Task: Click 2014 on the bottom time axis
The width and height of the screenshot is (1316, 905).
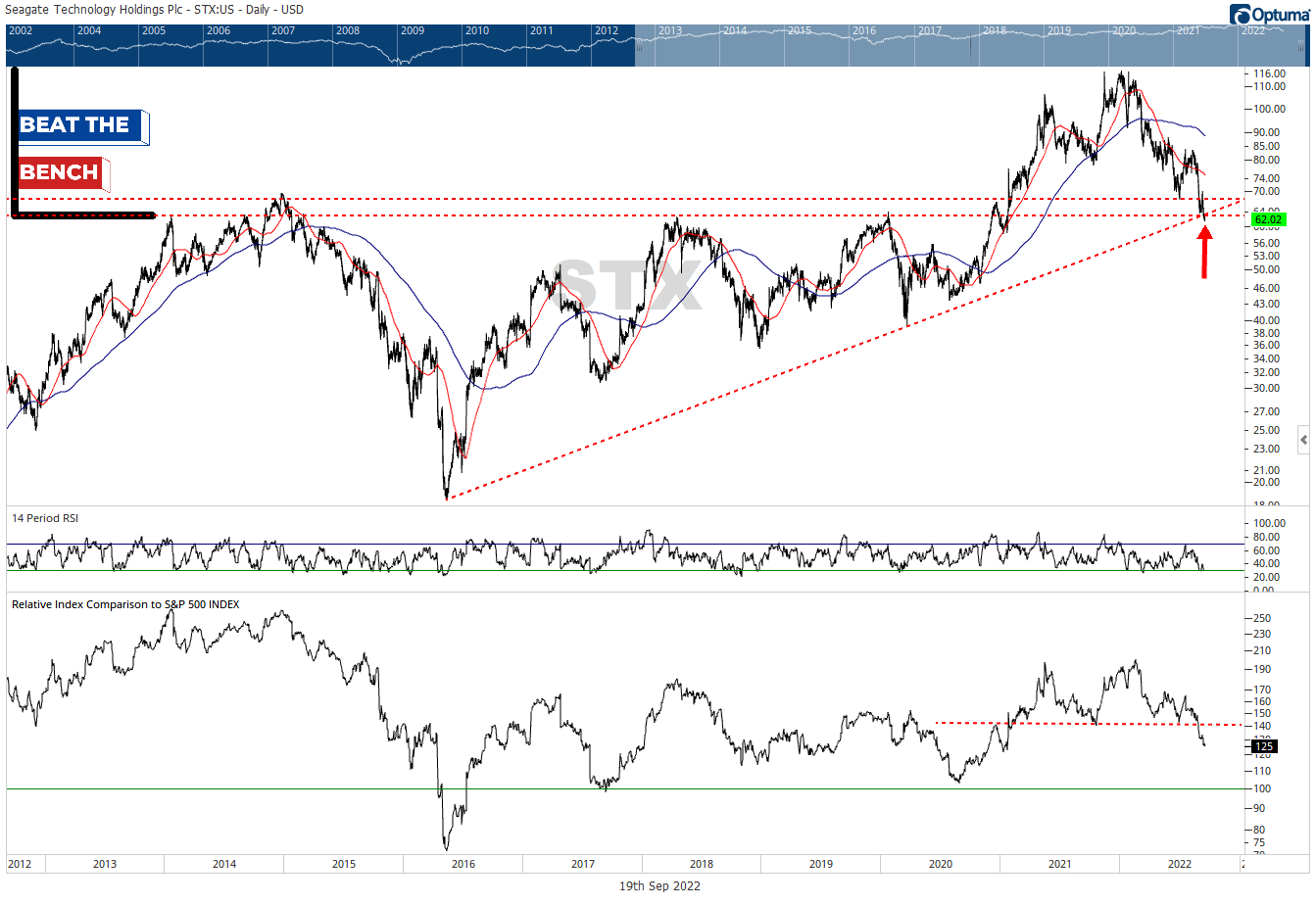Action: tap(224, 864)
